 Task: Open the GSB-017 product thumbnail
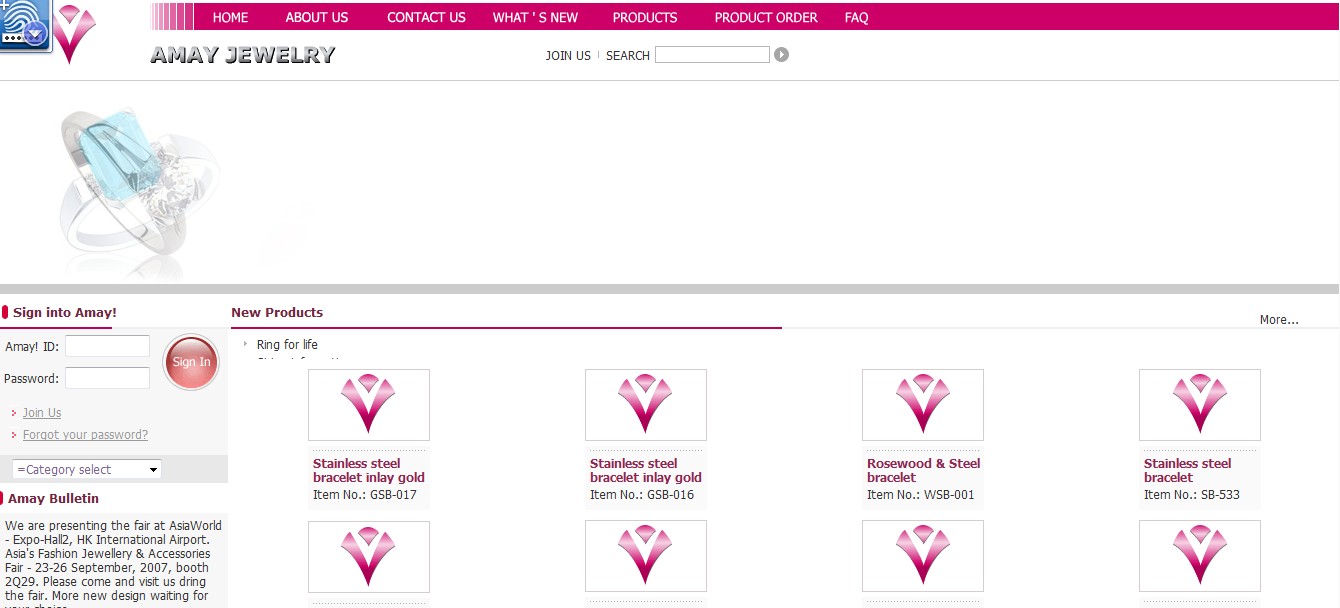[369, 405]
